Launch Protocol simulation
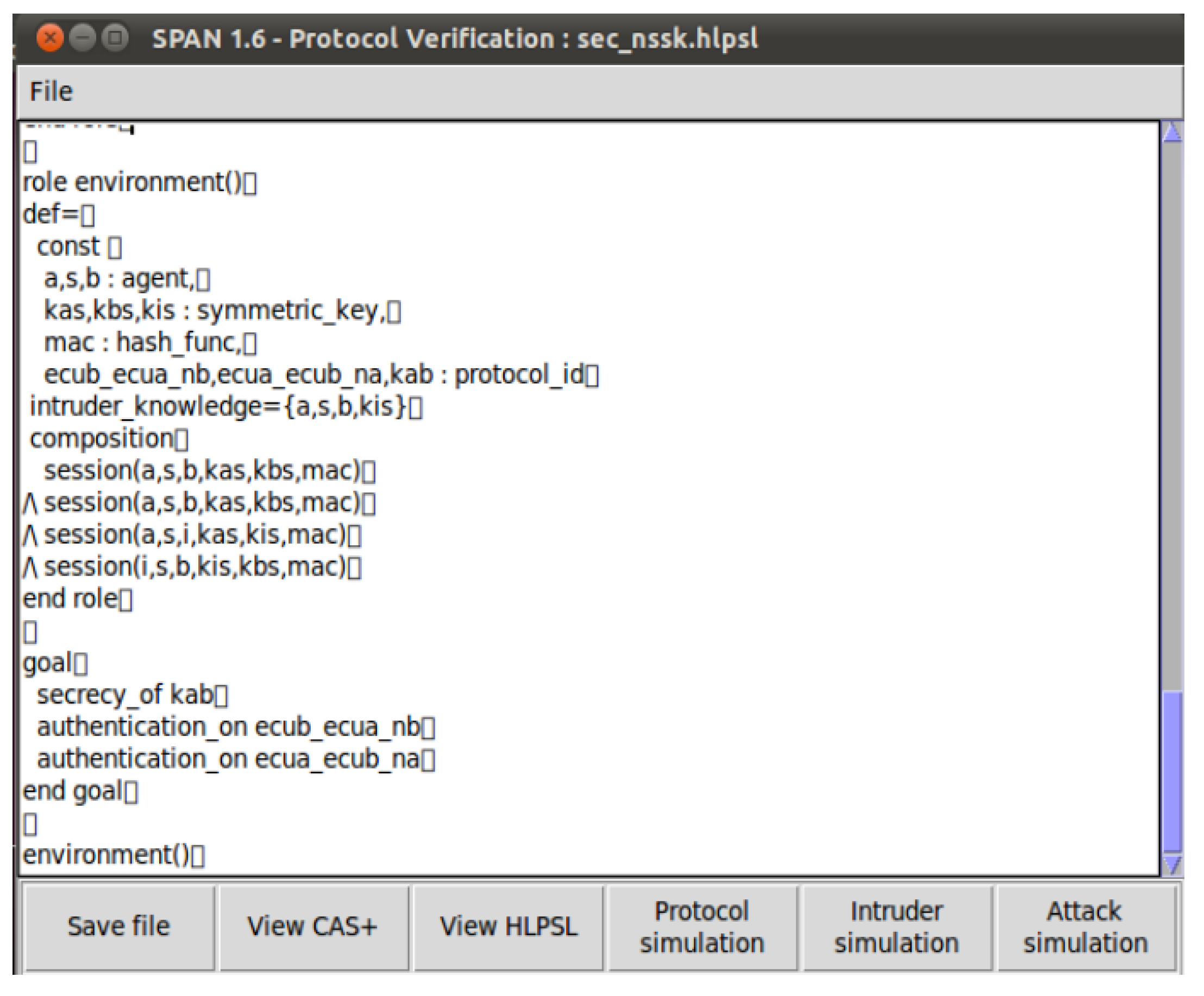 703,926
